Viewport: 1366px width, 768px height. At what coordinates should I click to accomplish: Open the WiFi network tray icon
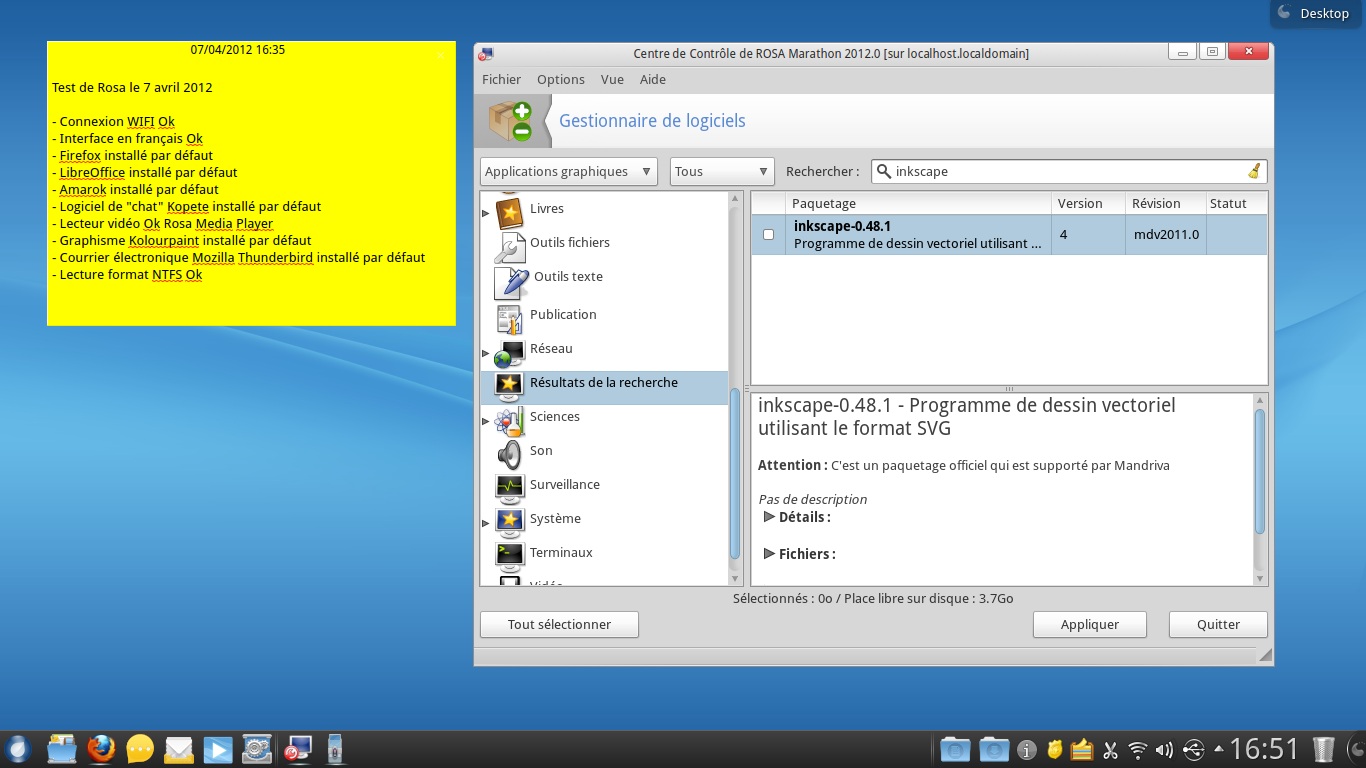point(1137,749)
